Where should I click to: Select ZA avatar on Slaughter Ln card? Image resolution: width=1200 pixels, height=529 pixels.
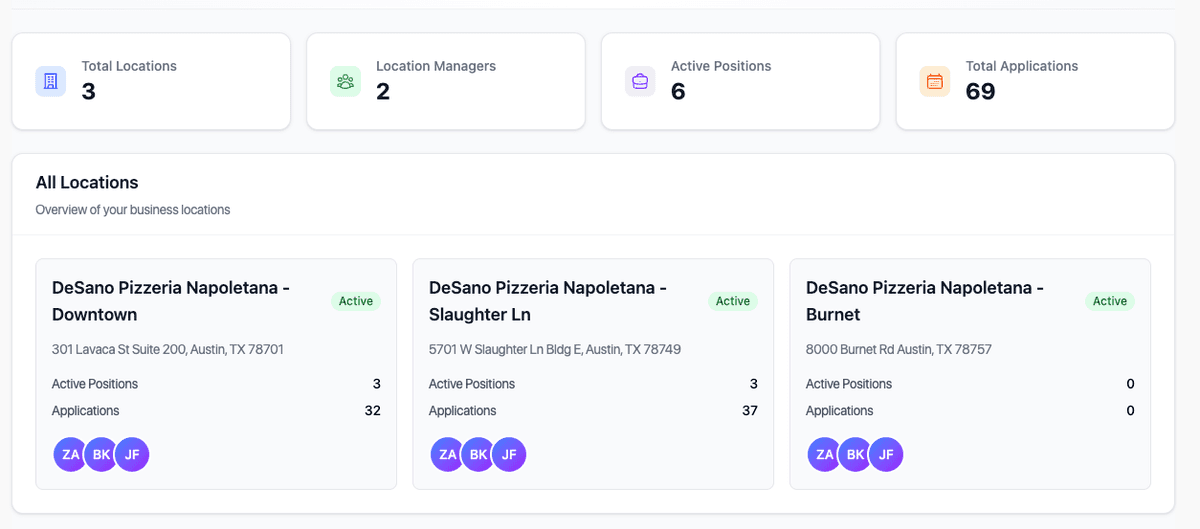pyautogui.click(x=448, y=454)
